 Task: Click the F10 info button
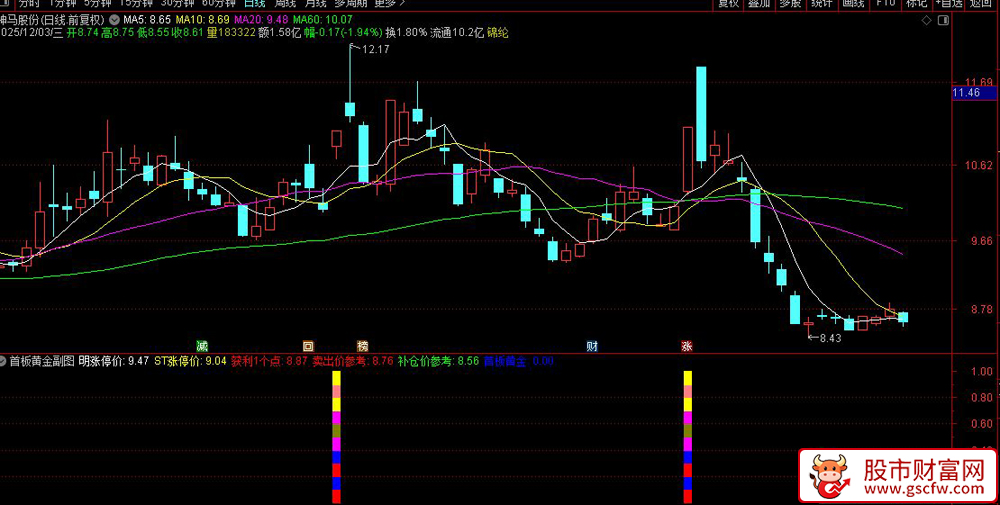coord(885,4)
